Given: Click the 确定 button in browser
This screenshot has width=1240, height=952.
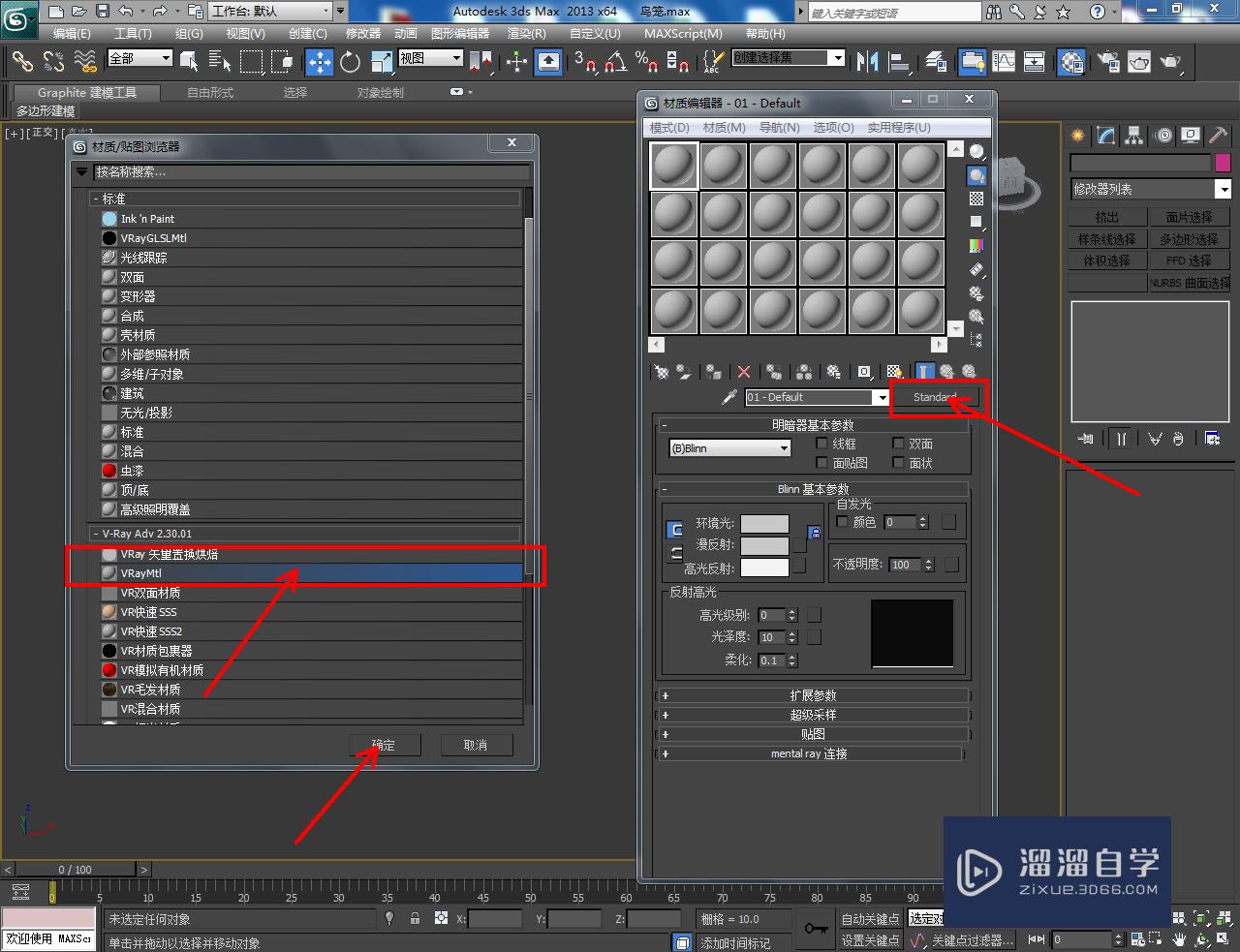Looking at the screenshot, I should (x=384, y=745).
